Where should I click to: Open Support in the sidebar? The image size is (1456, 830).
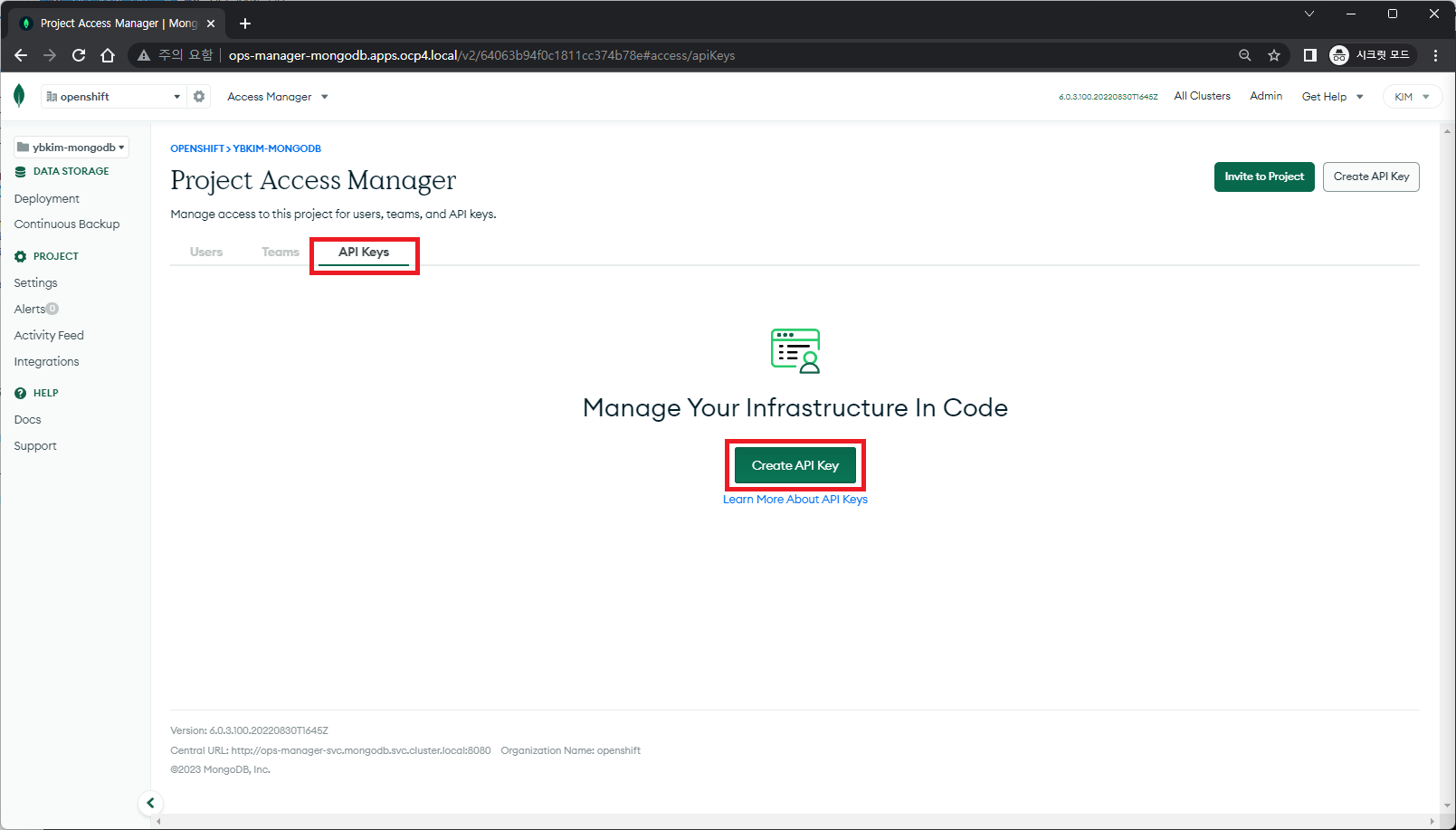35,445
